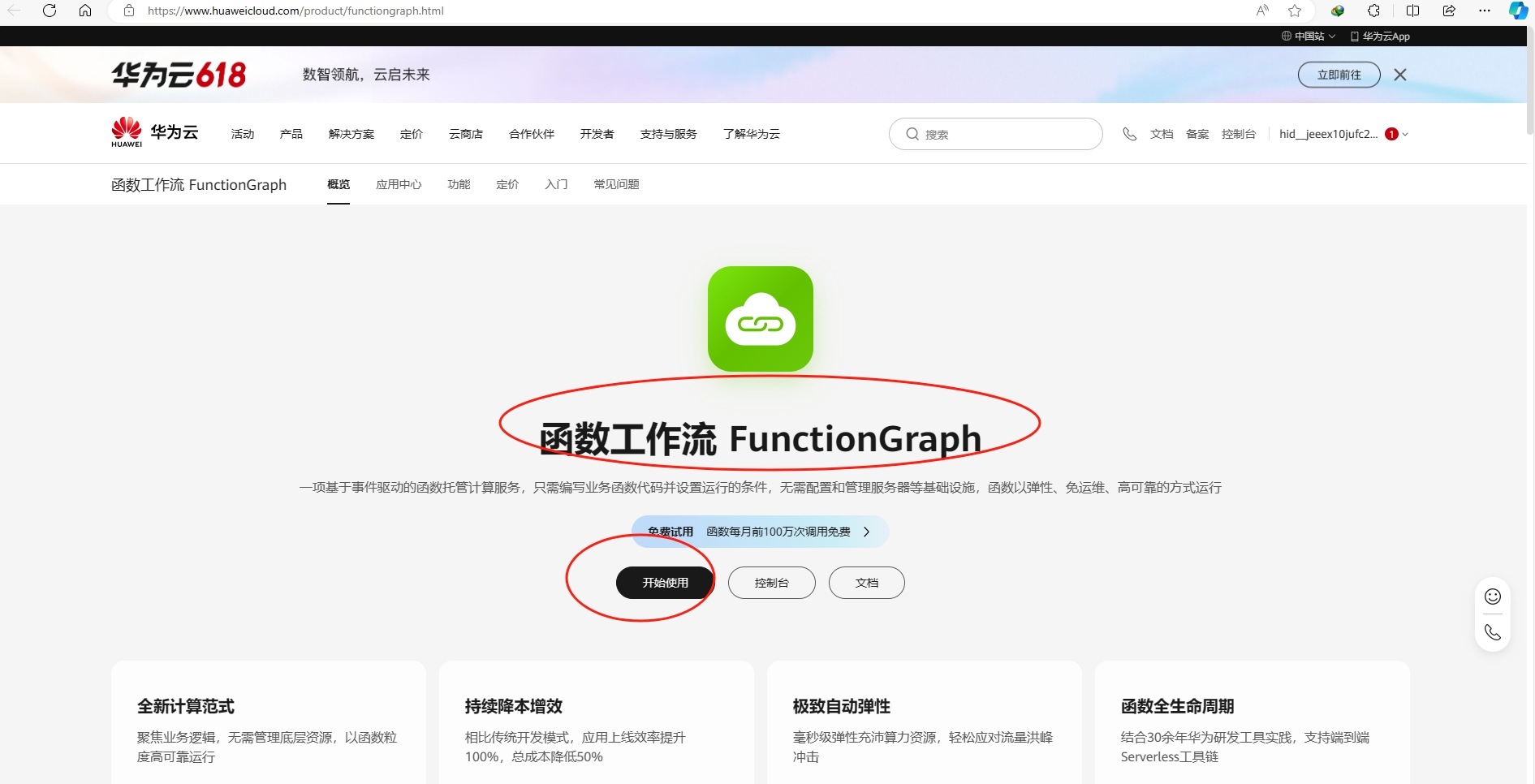Open the 云商店 navigation menu
Screen dimensions: 1535x784
pyautogui.click(x=466, y=134)
